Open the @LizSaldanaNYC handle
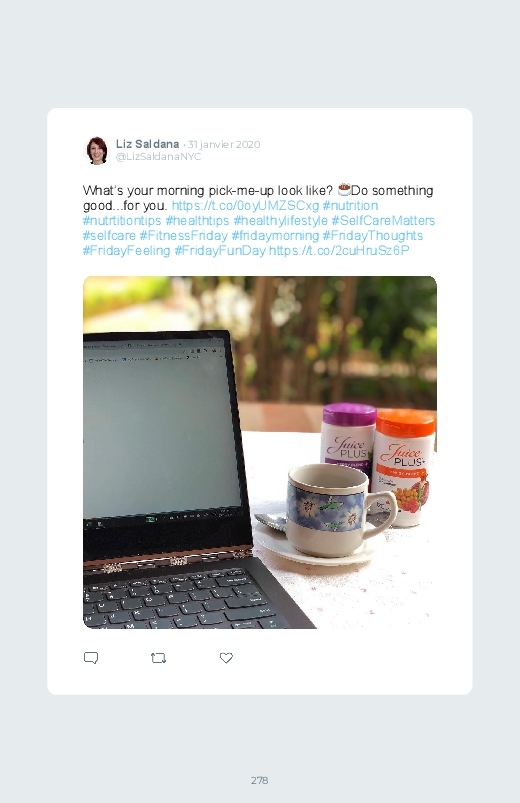The height and width of the screenshot is (803, 520). click(x=158, y=157)
